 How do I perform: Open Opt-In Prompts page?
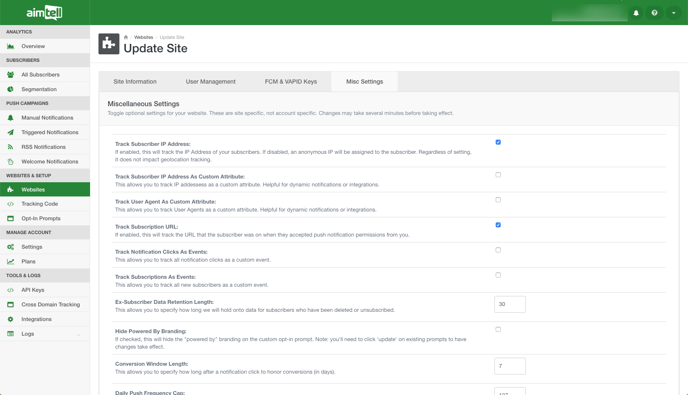(x=45, y=218)
